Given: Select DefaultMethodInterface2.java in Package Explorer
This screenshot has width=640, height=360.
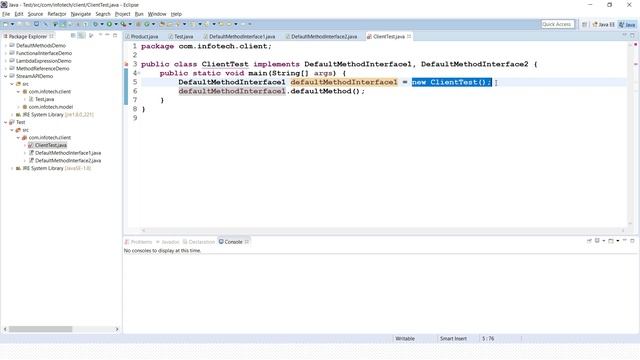Looking at the screenshot, I should point(68,160).
